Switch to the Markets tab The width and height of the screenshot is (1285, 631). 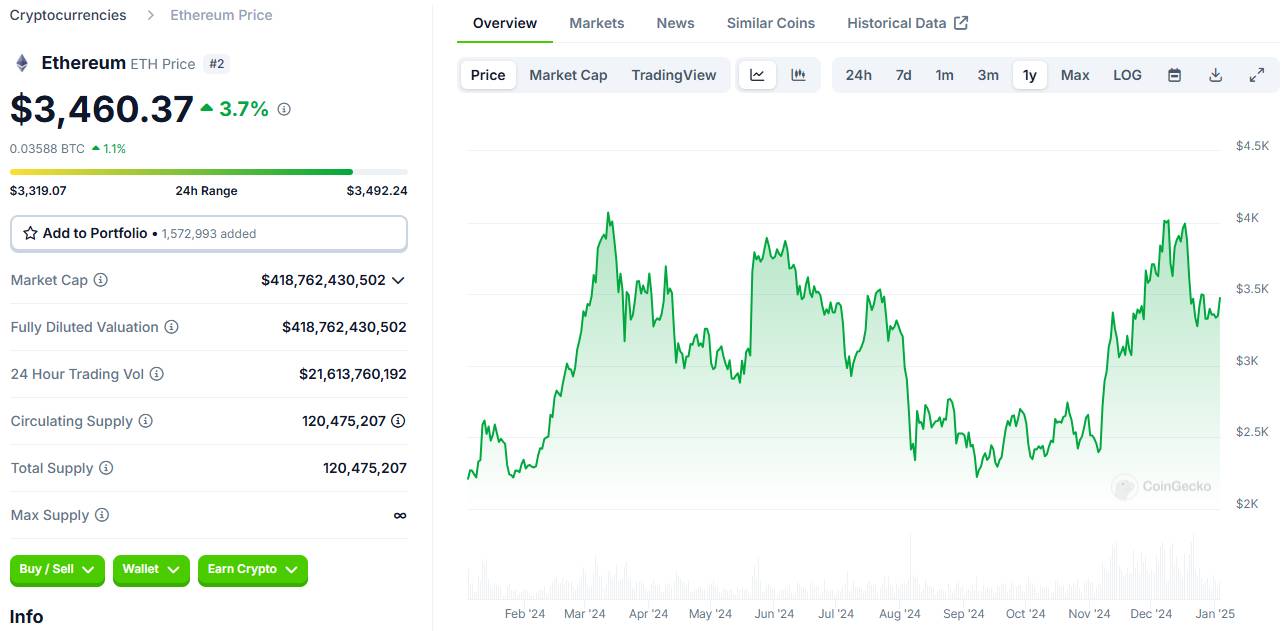[597, 23]
